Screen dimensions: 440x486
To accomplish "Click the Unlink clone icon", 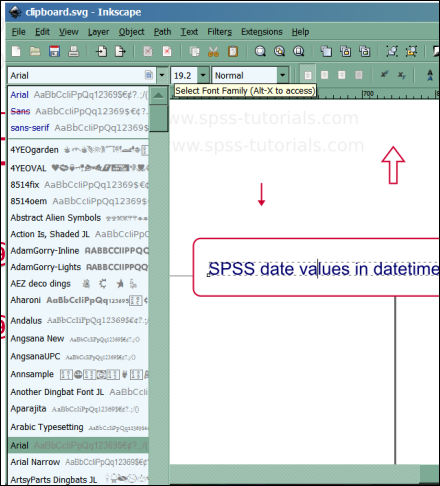I will click(365, 51).
